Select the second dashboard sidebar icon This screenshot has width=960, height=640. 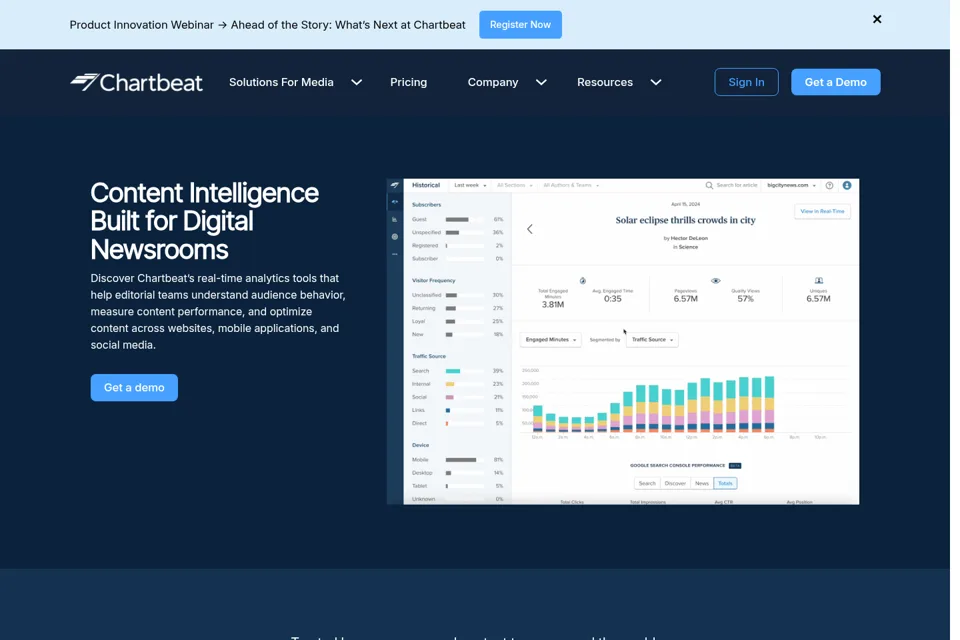[395, 201]
